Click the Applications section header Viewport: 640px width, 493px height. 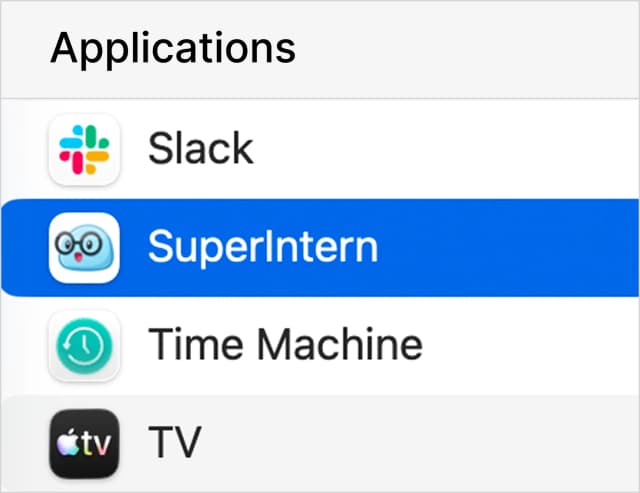(x=173, y=48)
